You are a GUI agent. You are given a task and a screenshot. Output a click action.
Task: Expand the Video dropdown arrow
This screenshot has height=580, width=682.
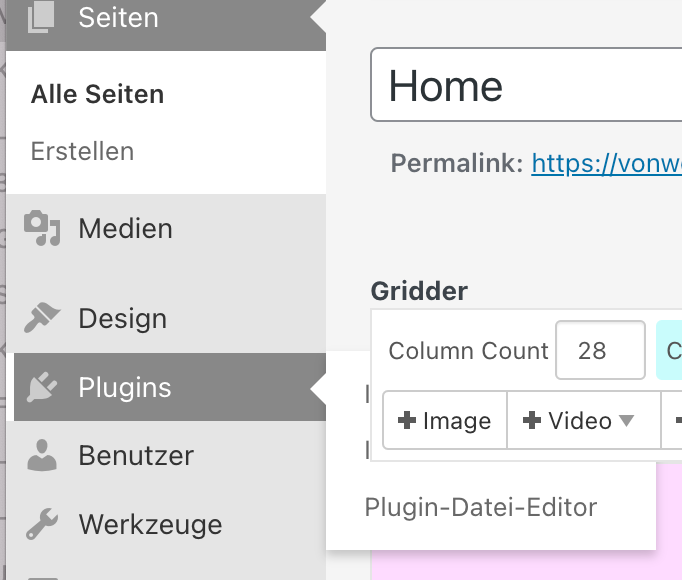[x=627, y=421]
